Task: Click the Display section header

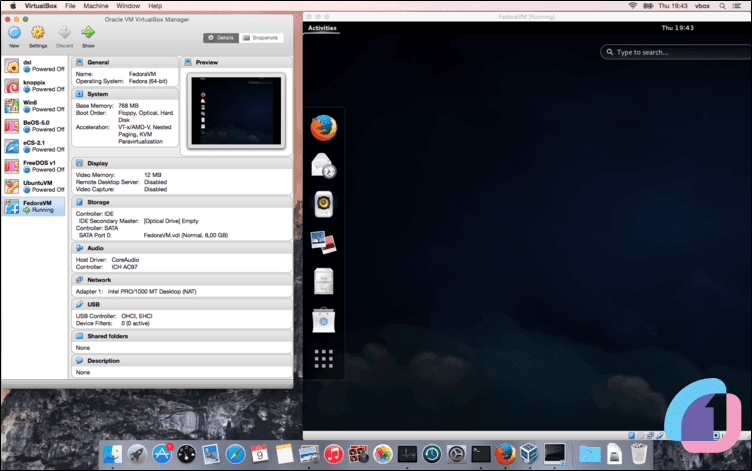Action: click(182, 163)
